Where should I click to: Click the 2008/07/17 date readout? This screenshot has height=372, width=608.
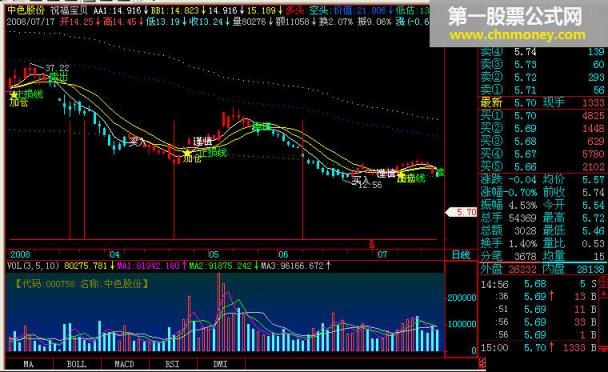pyautogui.click(x=31, y=21)
